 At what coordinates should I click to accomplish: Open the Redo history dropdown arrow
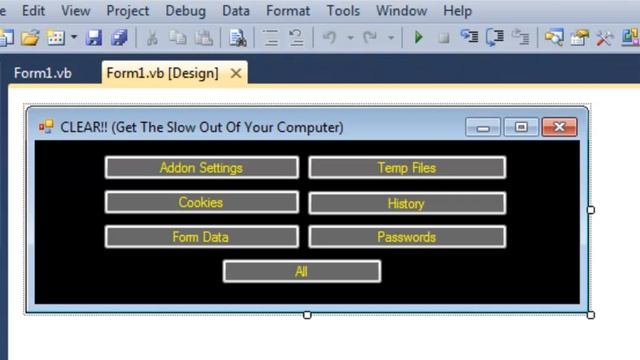click(391, 38)
